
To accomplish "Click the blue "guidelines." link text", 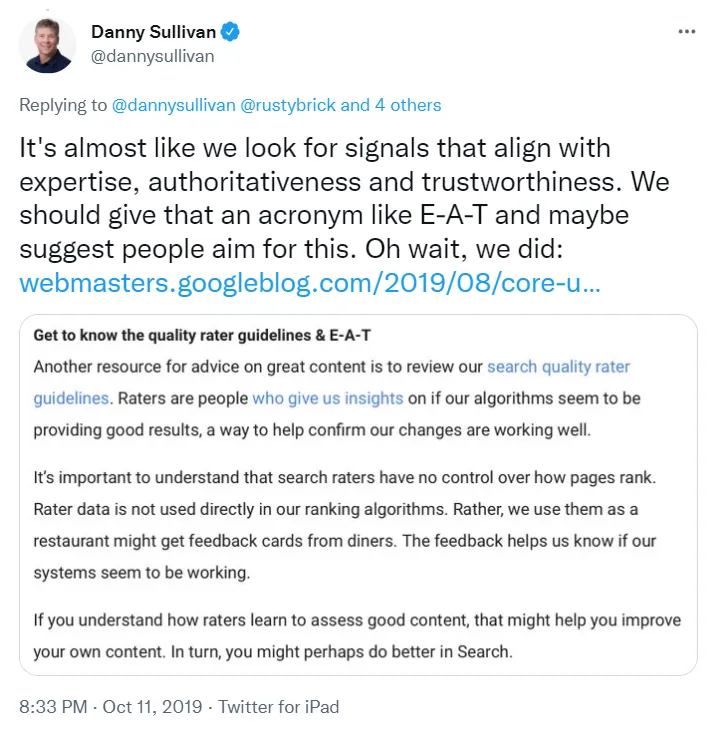I will (x=72, y=398).
